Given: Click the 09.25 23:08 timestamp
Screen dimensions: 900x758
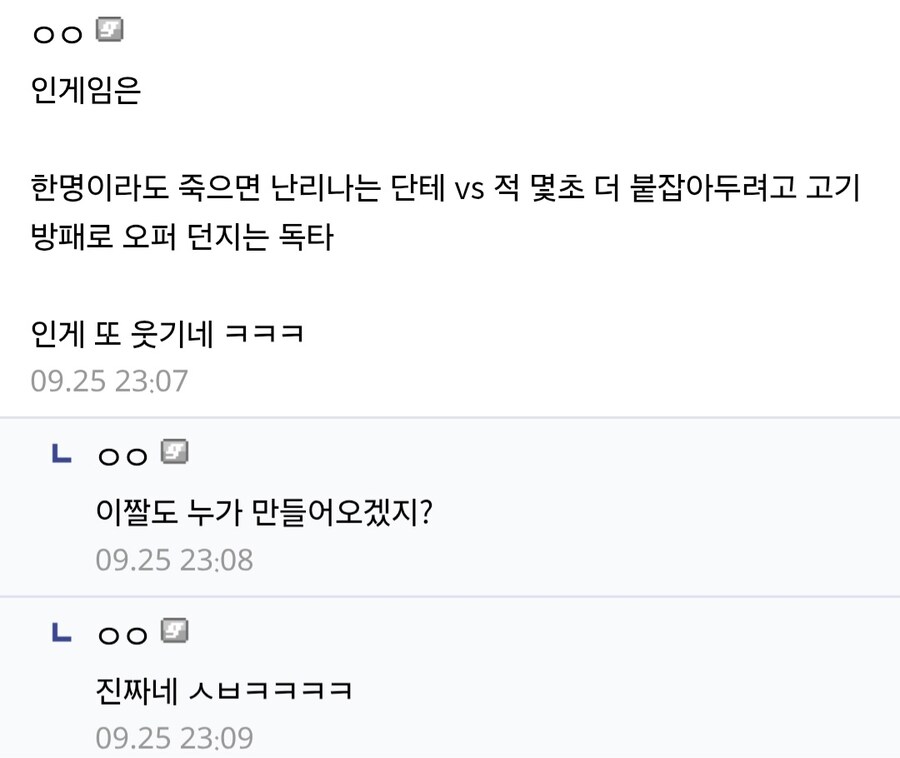Looking at the screenshot, I should [174, 559].
